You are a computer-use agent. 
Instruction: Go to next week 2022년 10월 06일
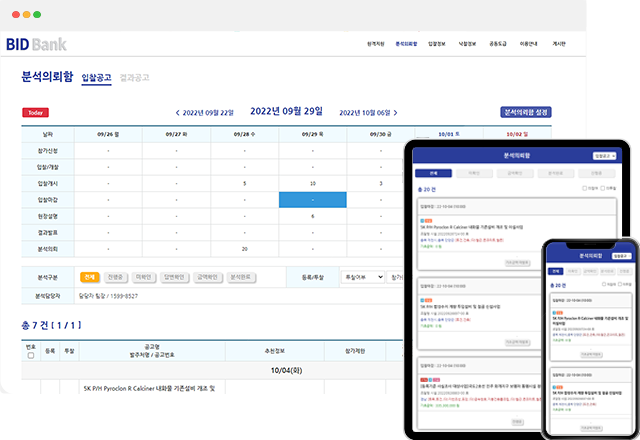[x=368, y=113]
